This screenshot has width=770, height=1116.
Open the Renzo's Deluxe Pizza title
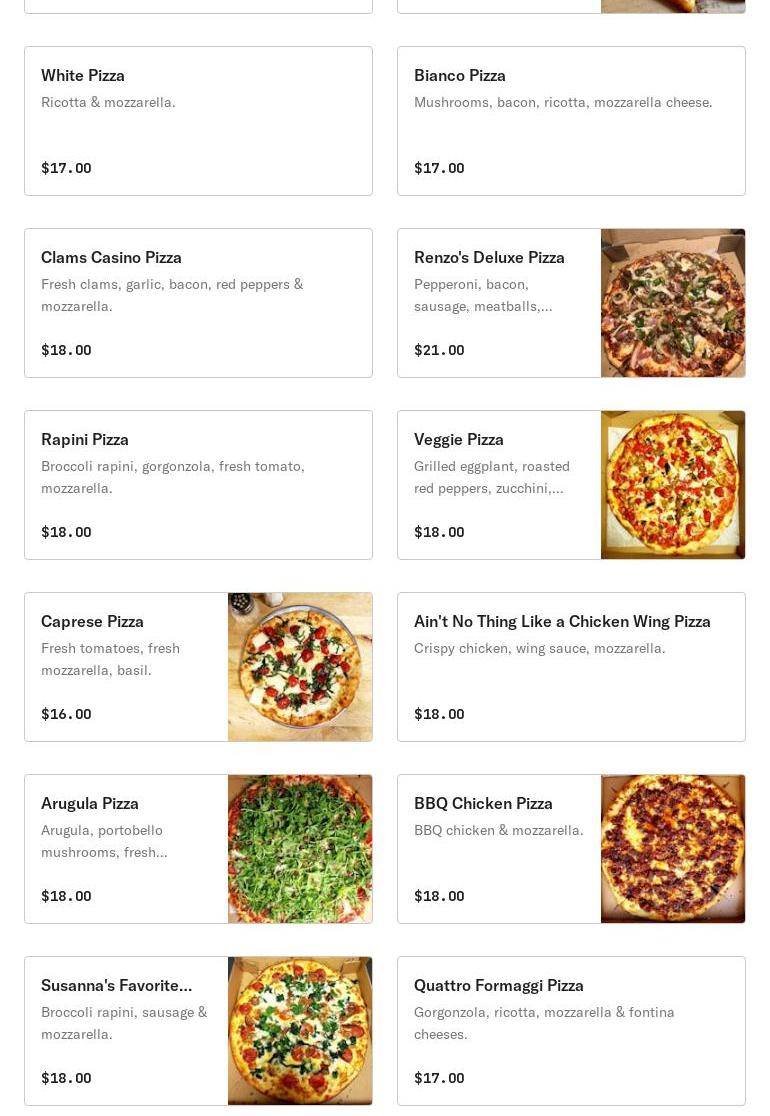click(489, 258)
